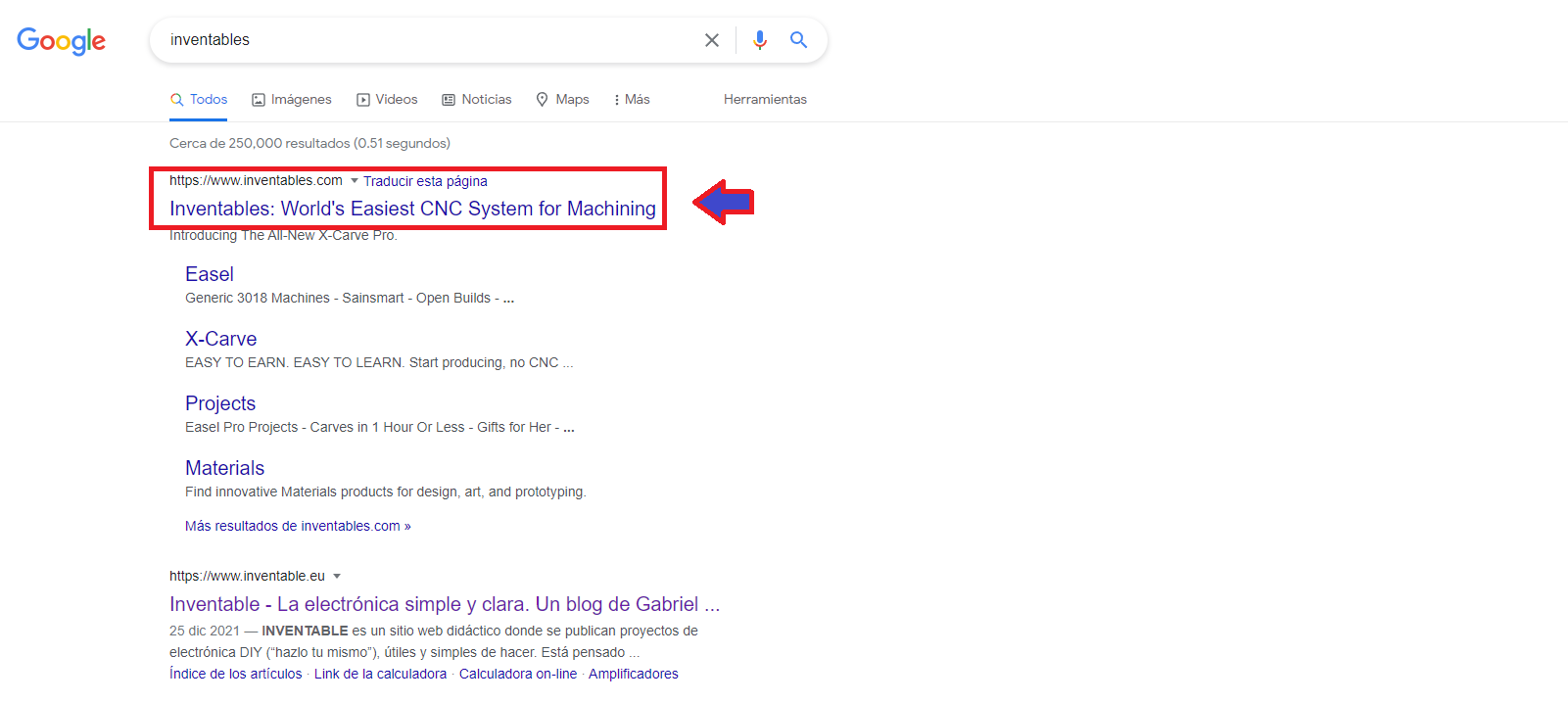
Task: Open the Easel sitelink
Action: click(x=210, y=274)
